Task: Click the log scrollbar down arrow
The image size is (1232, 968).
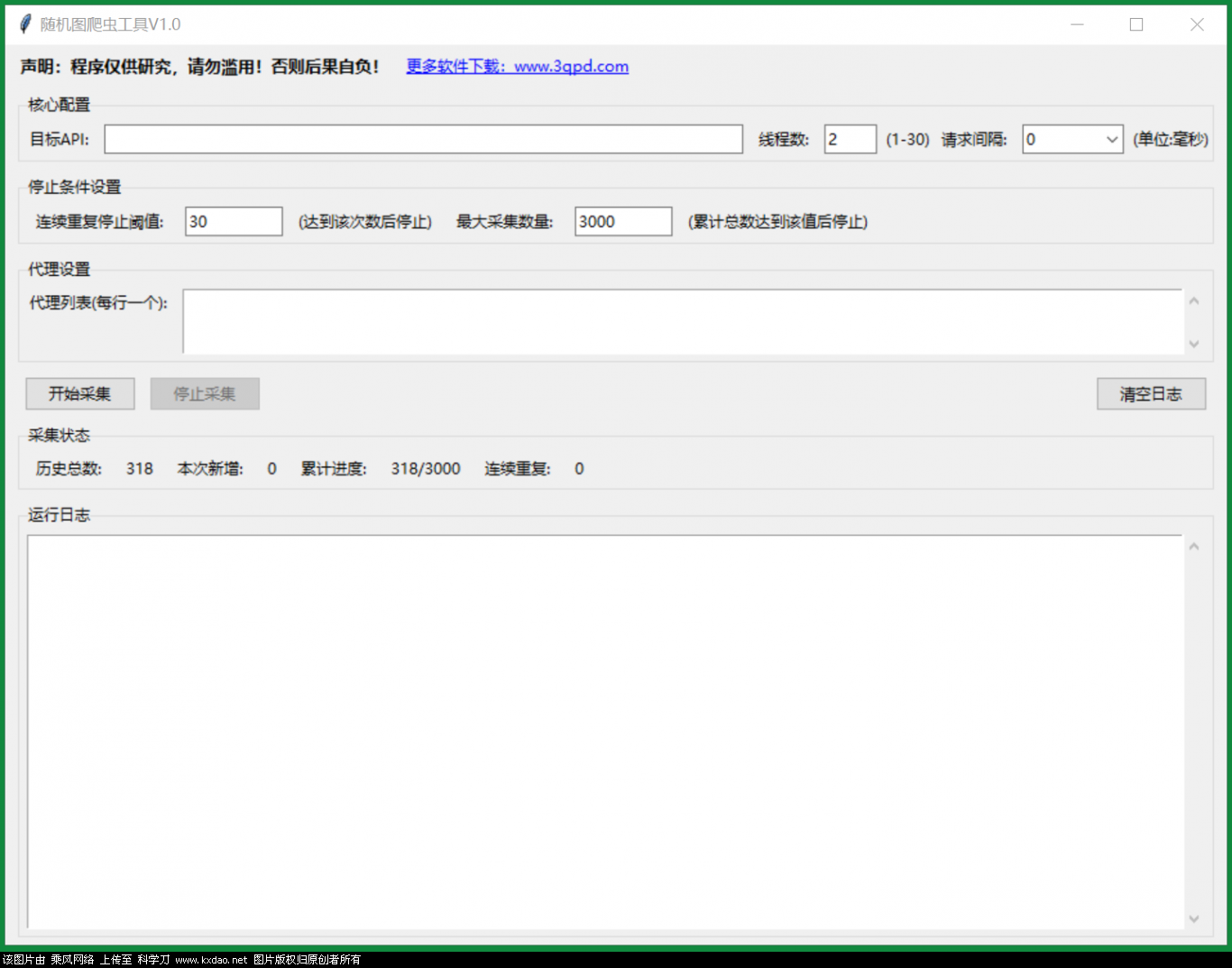Action: (1194, 918)
